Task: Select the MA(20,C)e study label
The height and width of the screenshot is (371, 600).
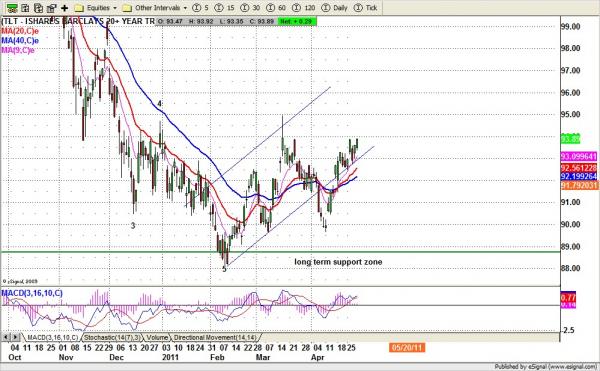Action: click(20, 31)
